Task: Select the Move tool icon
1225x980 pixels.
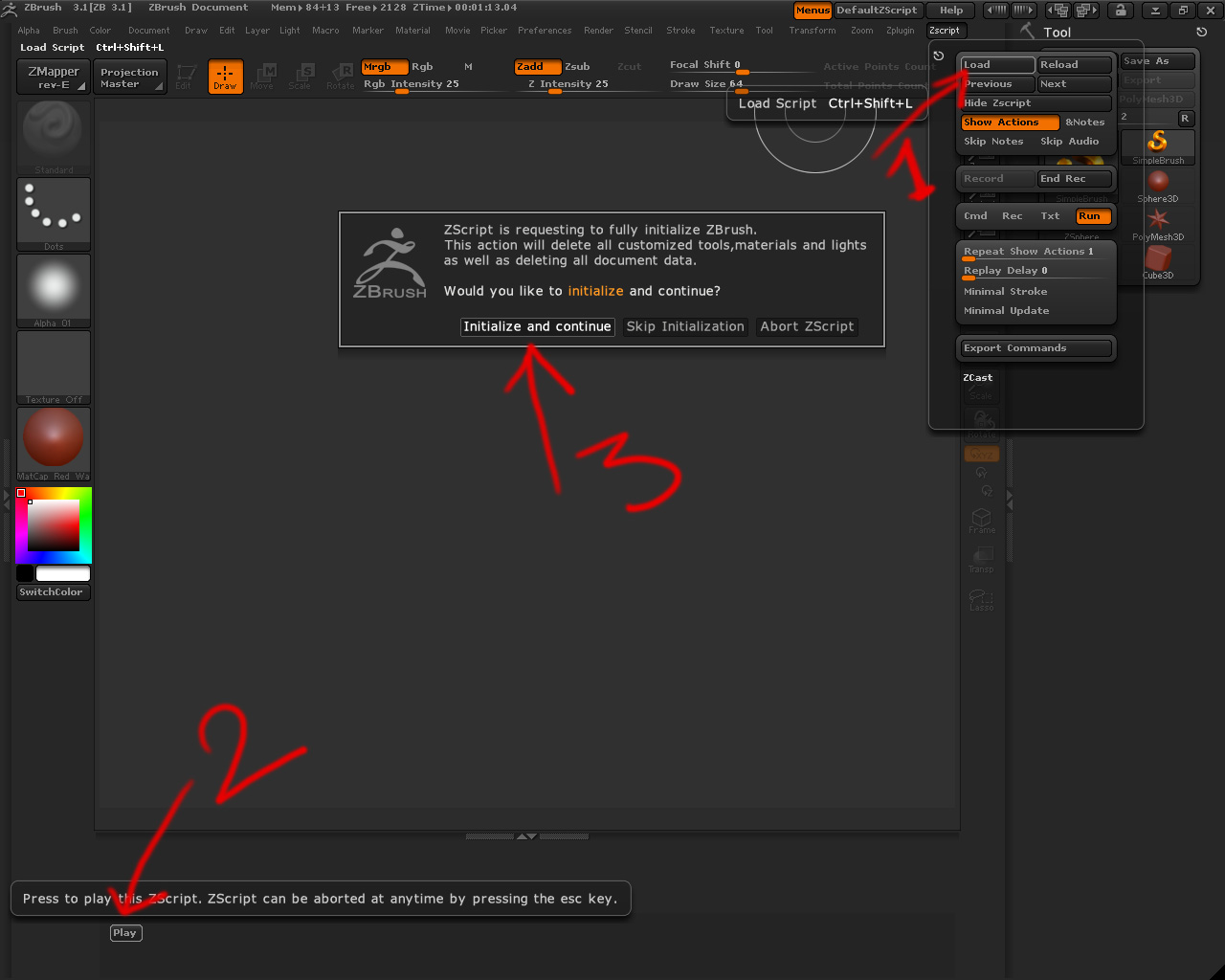Action: (262, 77)
